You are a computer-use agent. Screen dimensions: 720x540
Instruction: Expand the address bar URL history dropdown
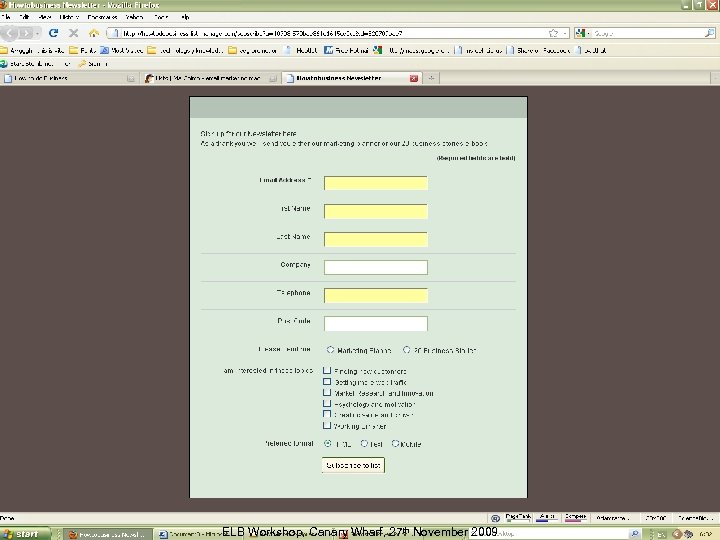[565, 34]
